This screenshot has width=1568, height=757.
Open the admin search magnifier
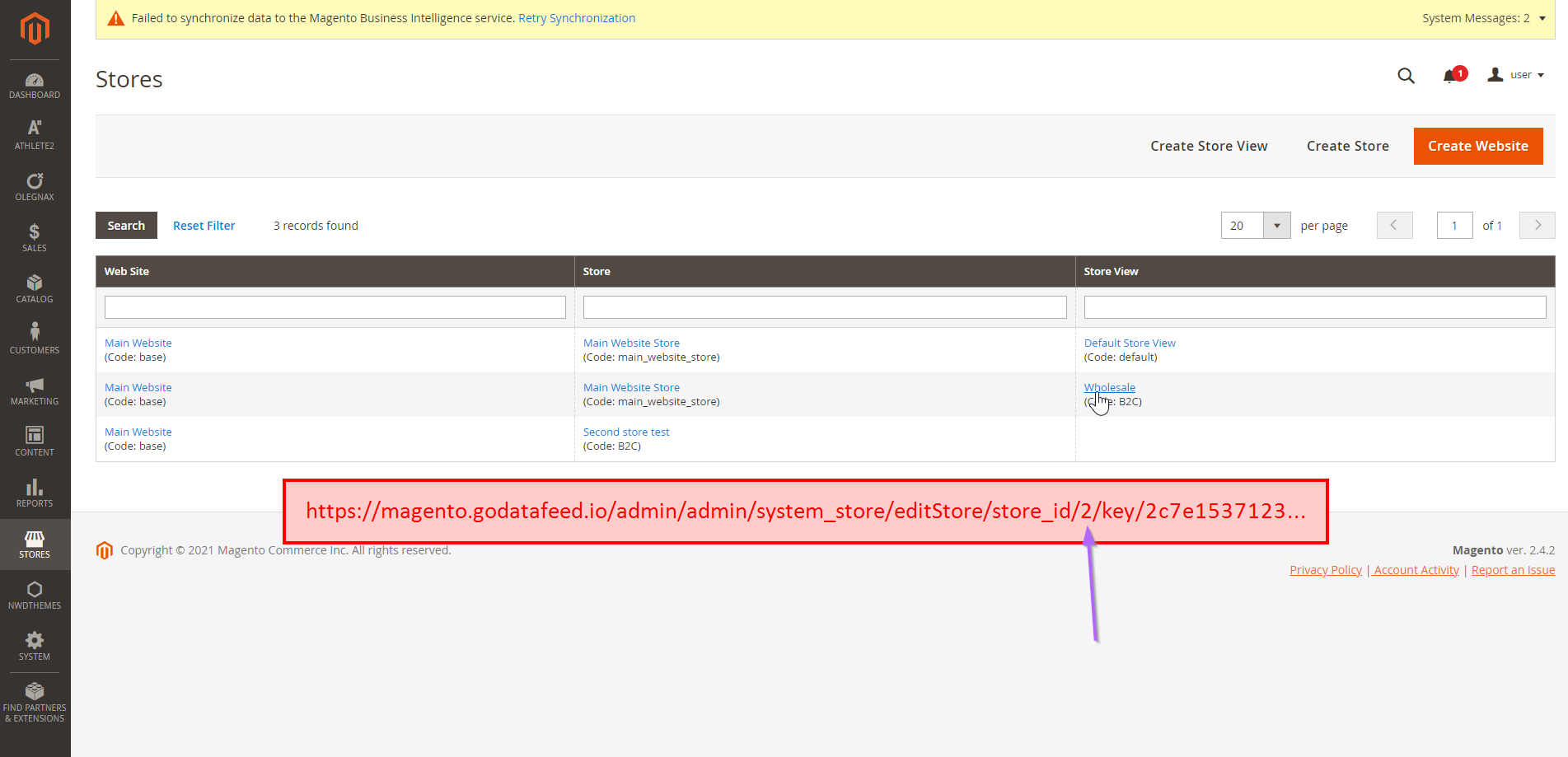point(1405,76)
